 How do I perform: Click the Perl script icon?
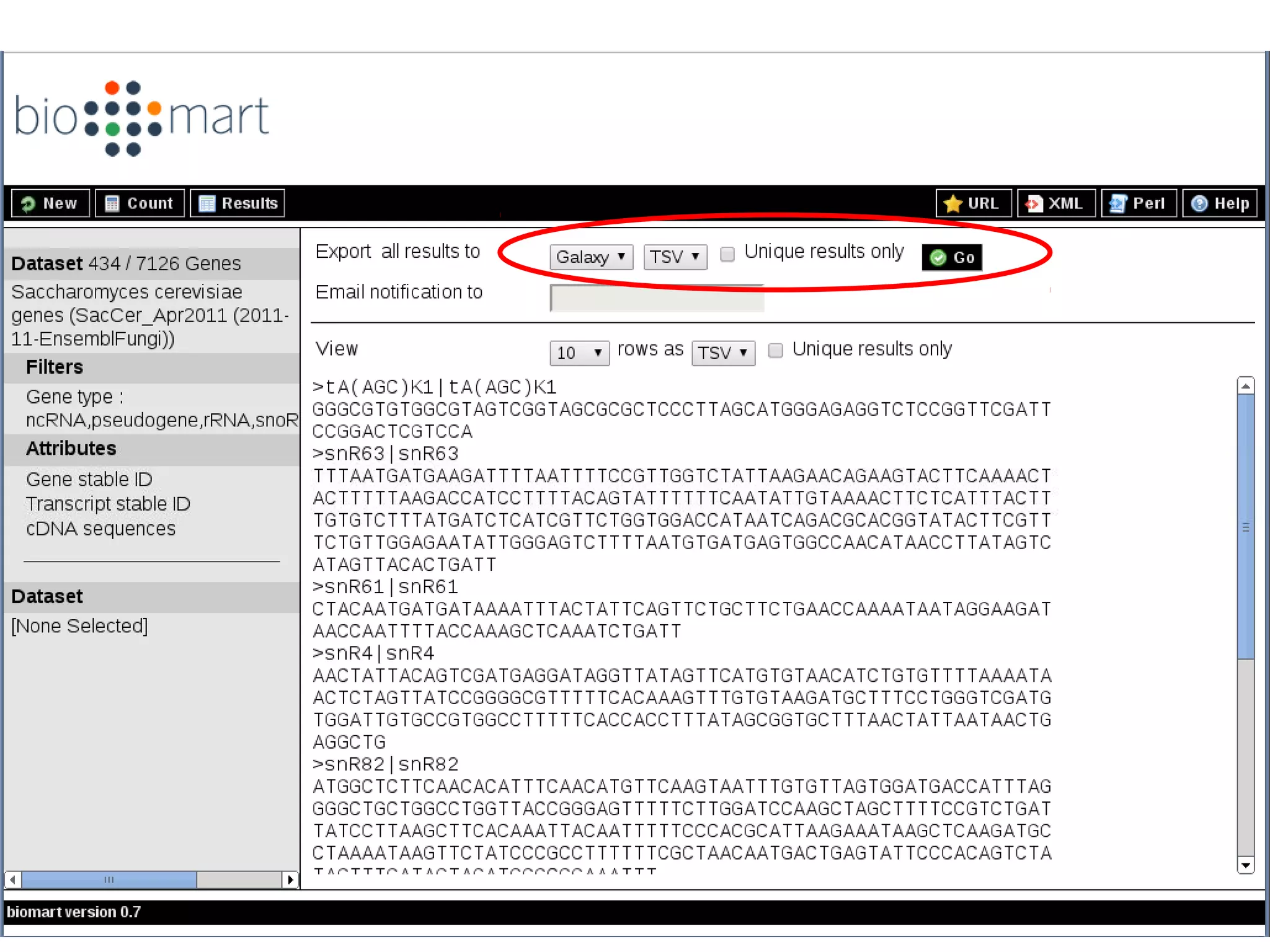(x=1117, y=204)
